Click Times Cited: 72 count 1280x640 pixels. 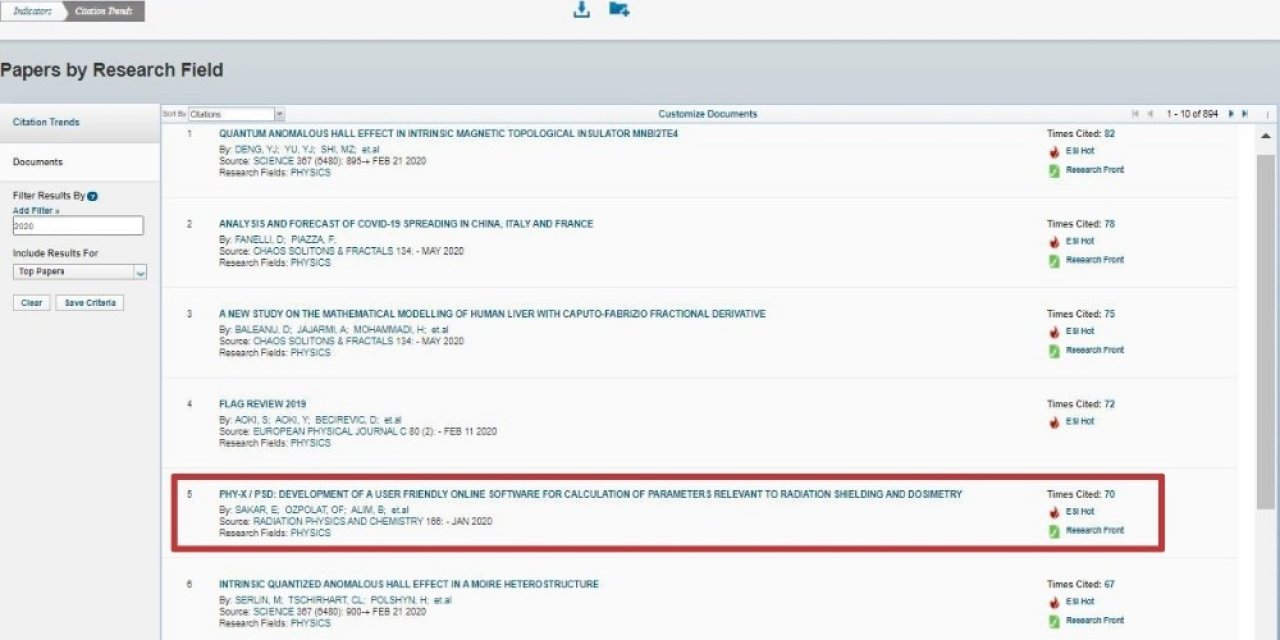tap(1081, 404)
